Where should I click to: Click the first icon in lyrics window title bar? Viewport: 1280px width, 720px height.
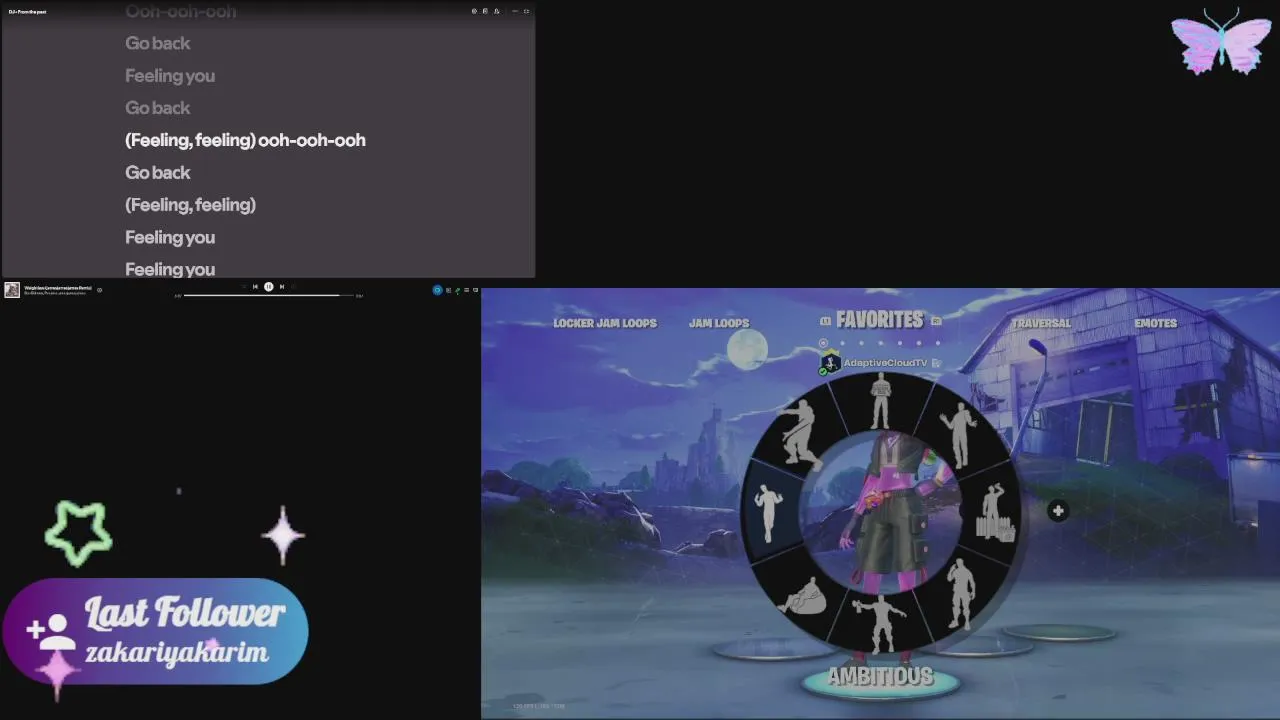click(474, 11)
